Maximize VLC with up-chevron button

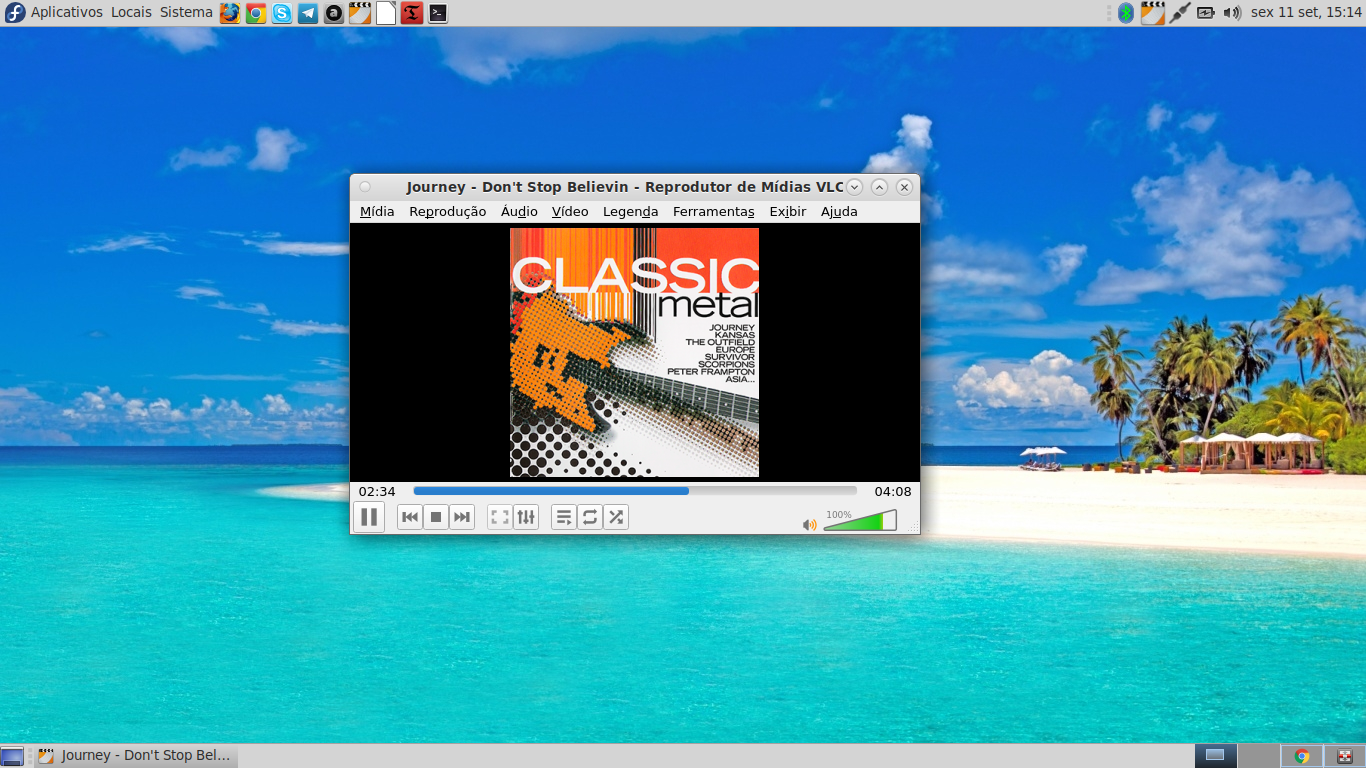click(879, 187)
